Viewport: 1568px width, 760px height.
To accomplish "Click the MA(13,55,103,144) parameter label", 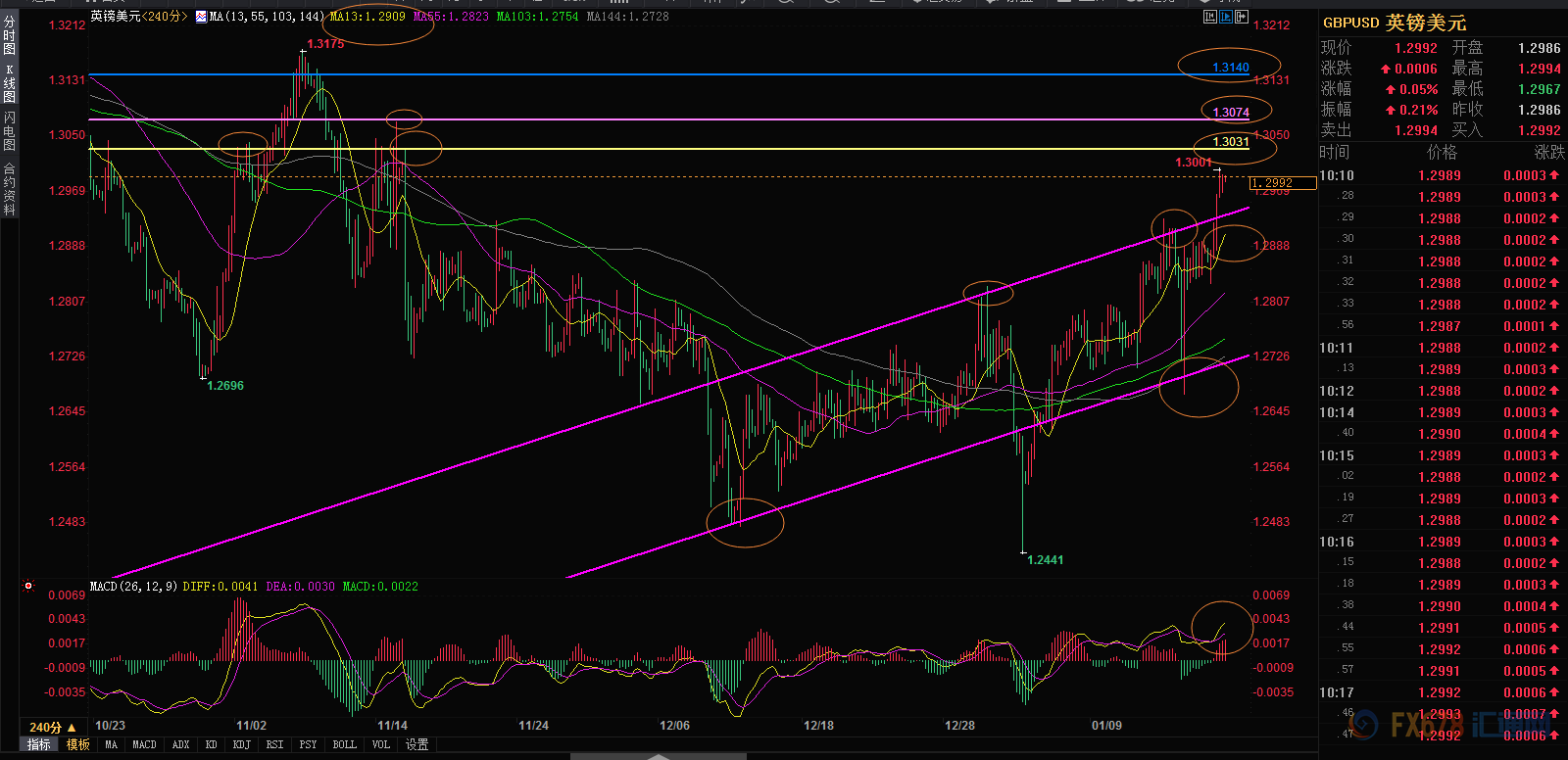I will point(268,17).
